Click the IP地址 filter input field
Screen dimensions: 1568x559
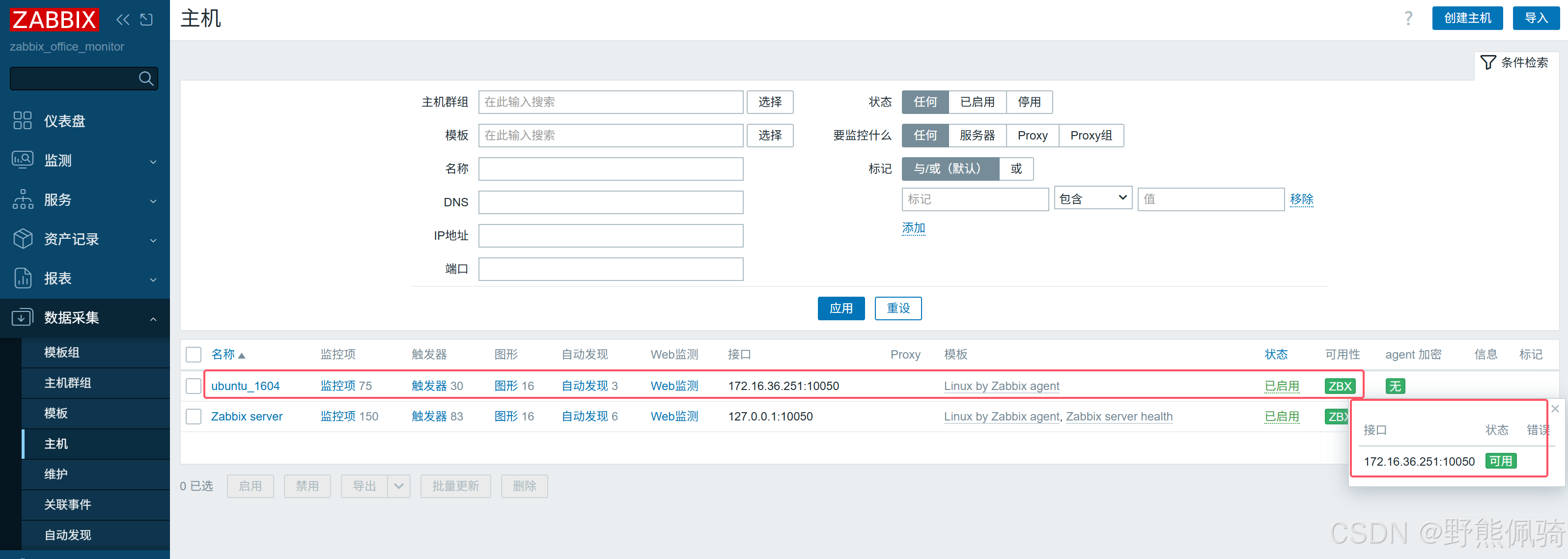click(x=610, y=236)
